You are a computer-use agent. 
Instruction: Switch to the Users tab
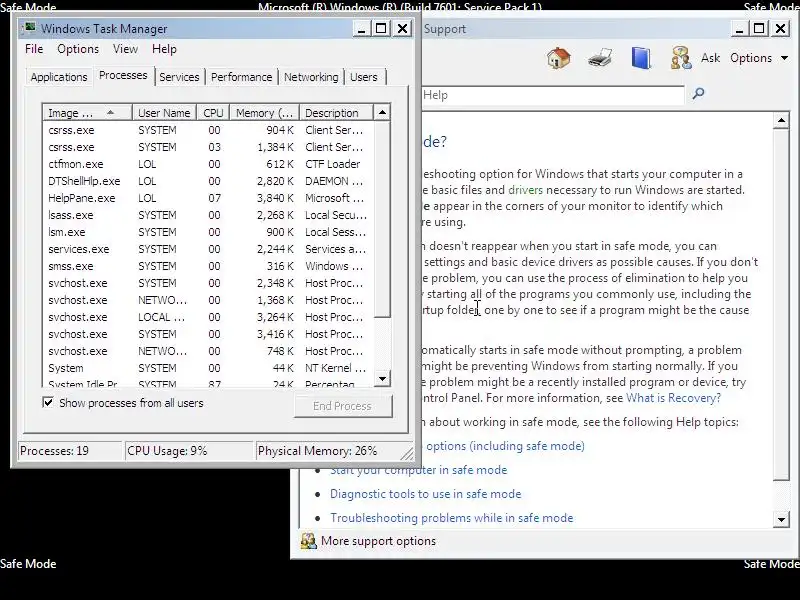(x=364, y=77)
